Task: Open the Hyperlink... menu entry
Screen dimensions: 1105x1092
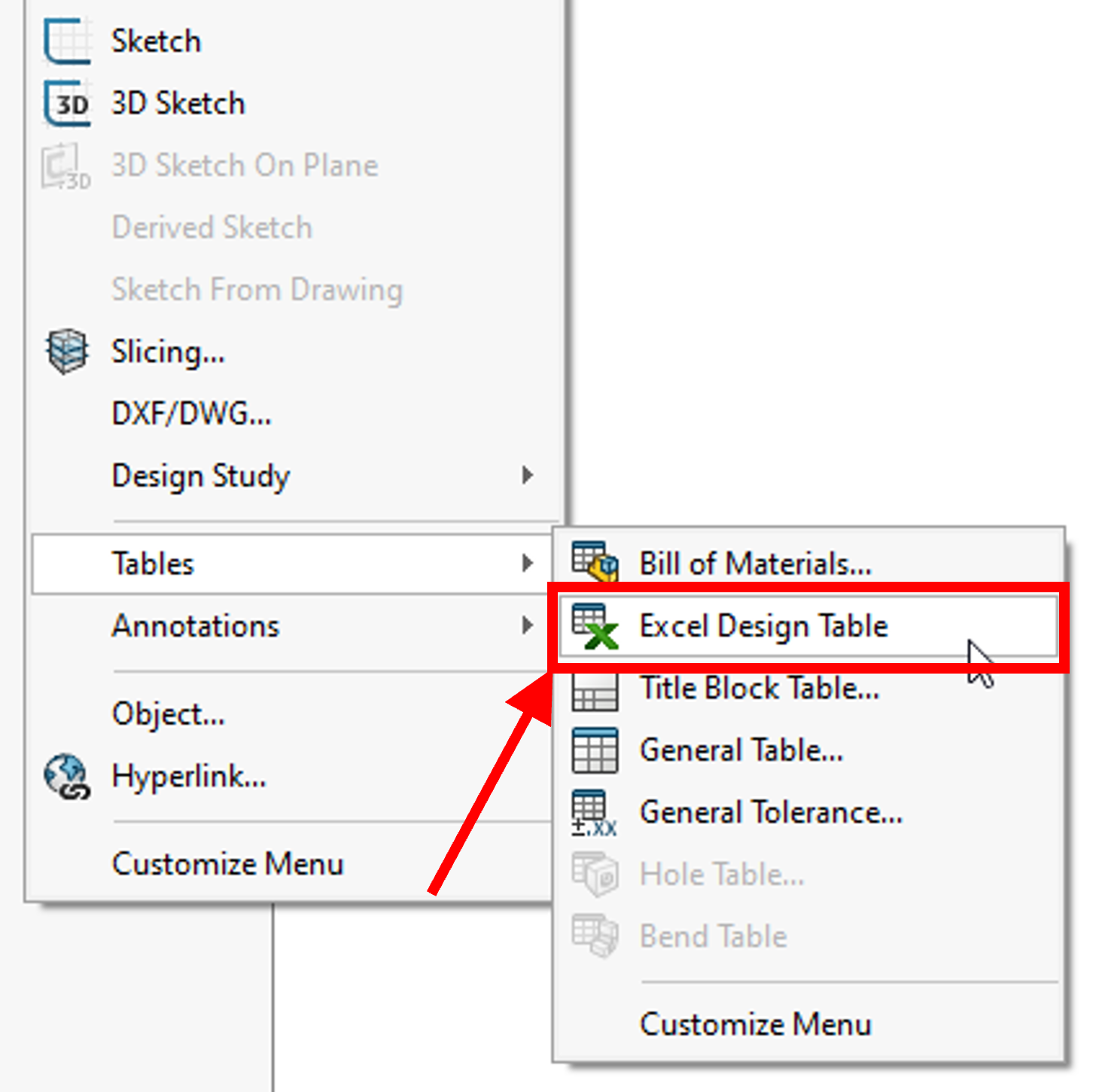Action: (189, 776)
